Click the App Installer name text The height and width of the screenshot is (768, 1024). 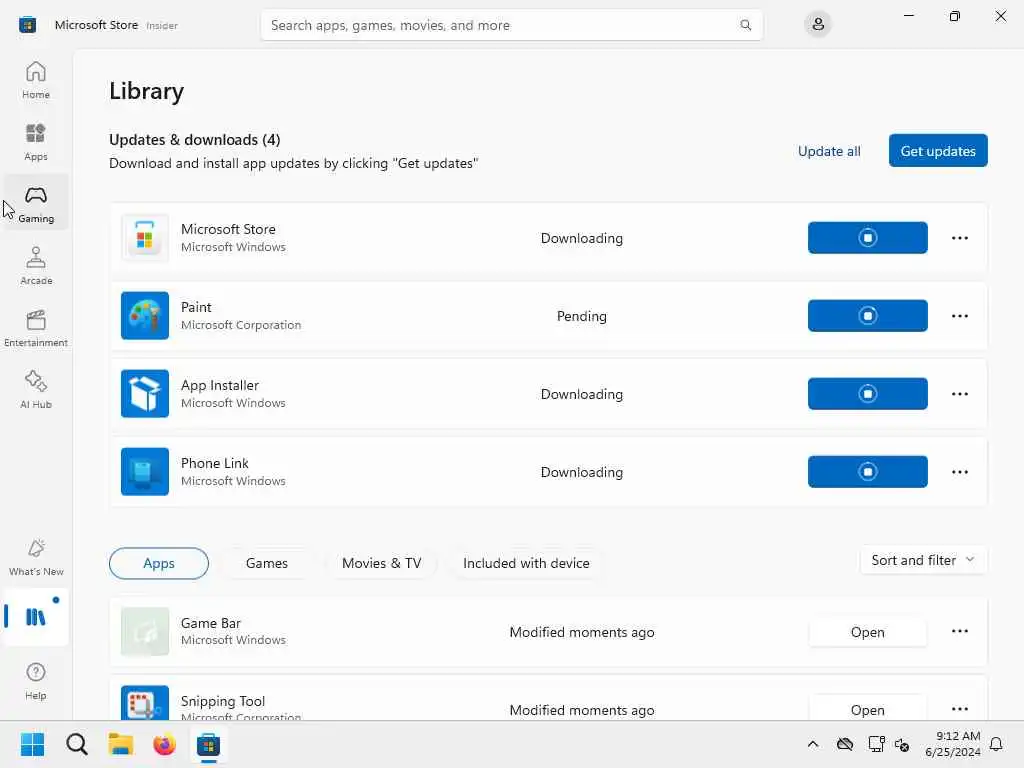click(x=219, y=385)
